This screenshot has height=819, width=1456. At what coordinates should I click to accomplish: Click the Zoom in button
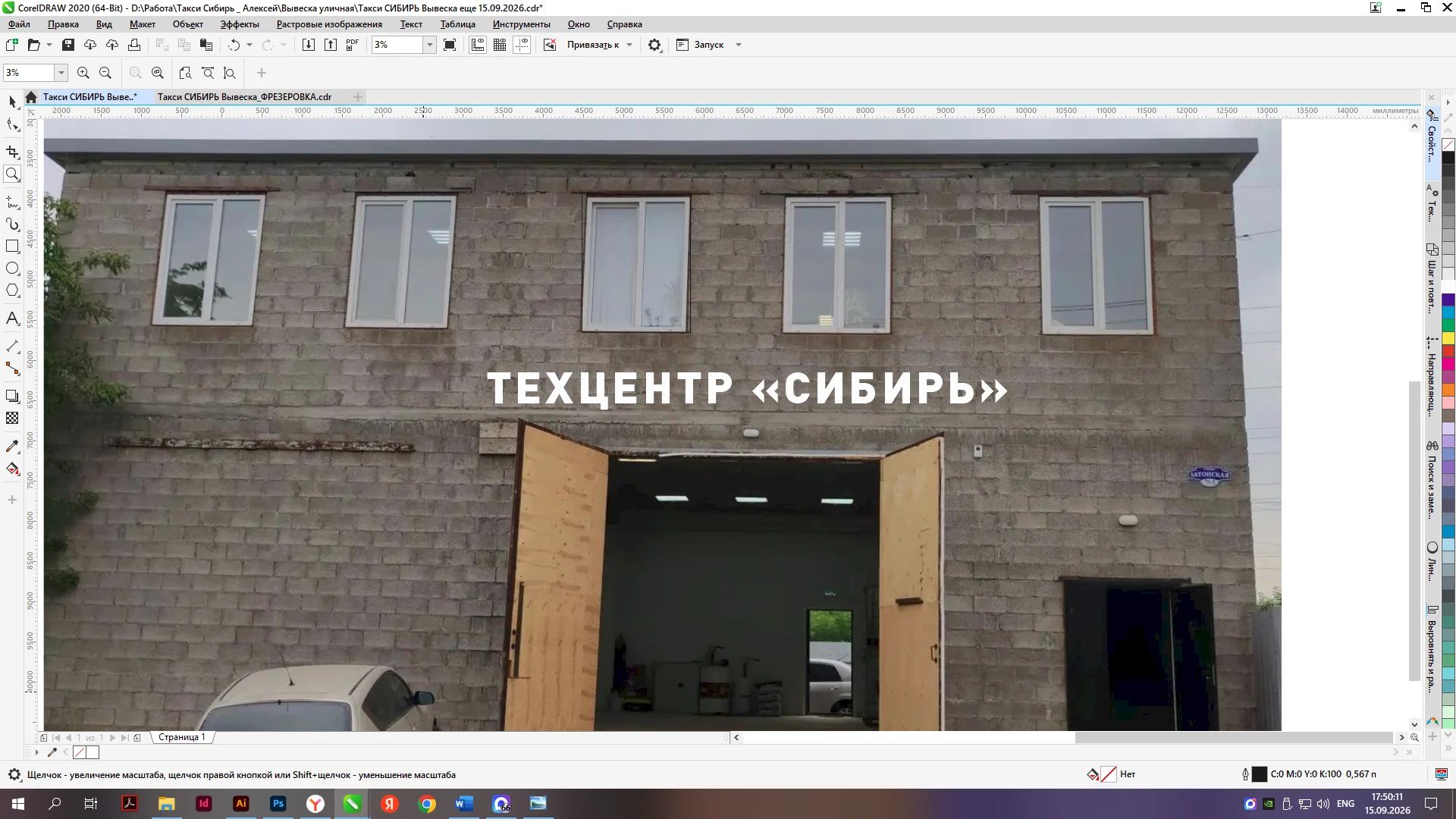(83, 73)
